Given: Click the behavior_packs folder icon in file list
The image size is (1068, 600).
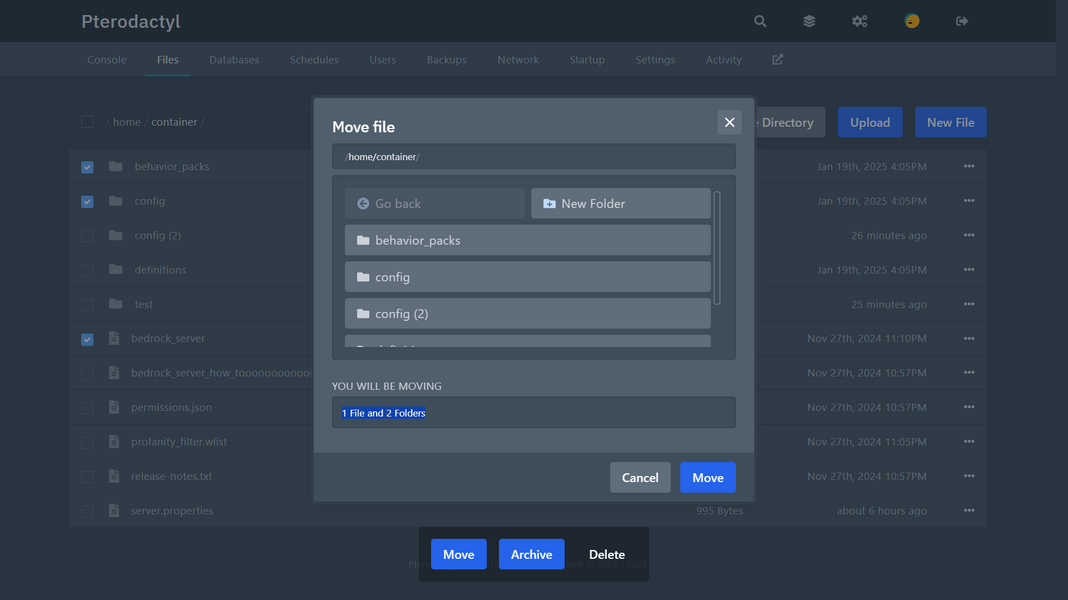Looking at the screenshot, I should tap(116, 166).
